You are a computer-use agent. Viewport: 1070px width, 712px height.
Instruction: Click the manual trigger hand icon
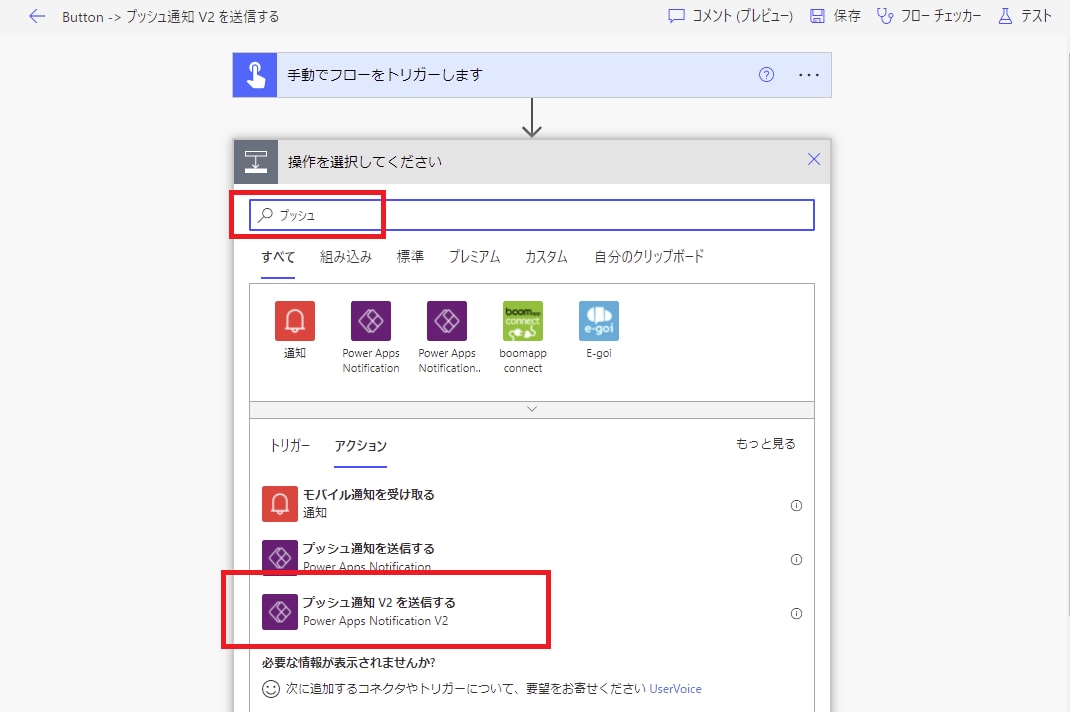pos(255,75)
